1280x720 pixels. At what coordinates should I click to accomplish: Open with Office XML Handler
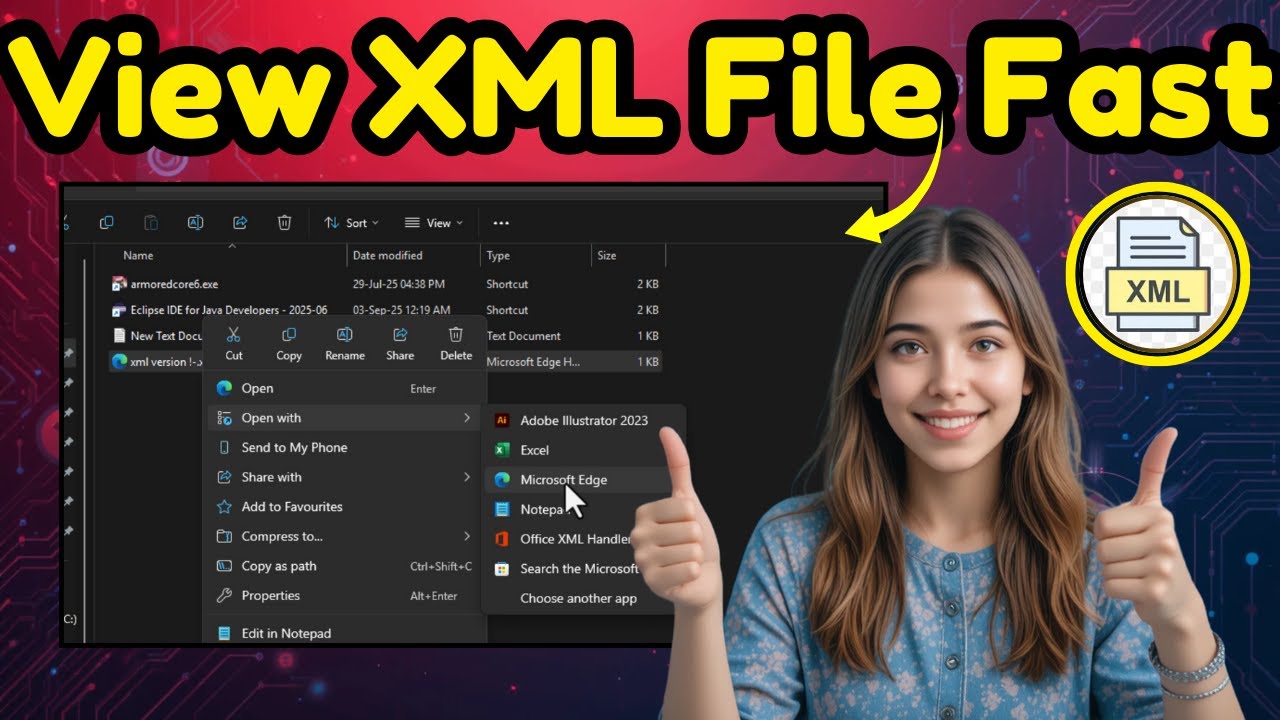coord(562,539)
